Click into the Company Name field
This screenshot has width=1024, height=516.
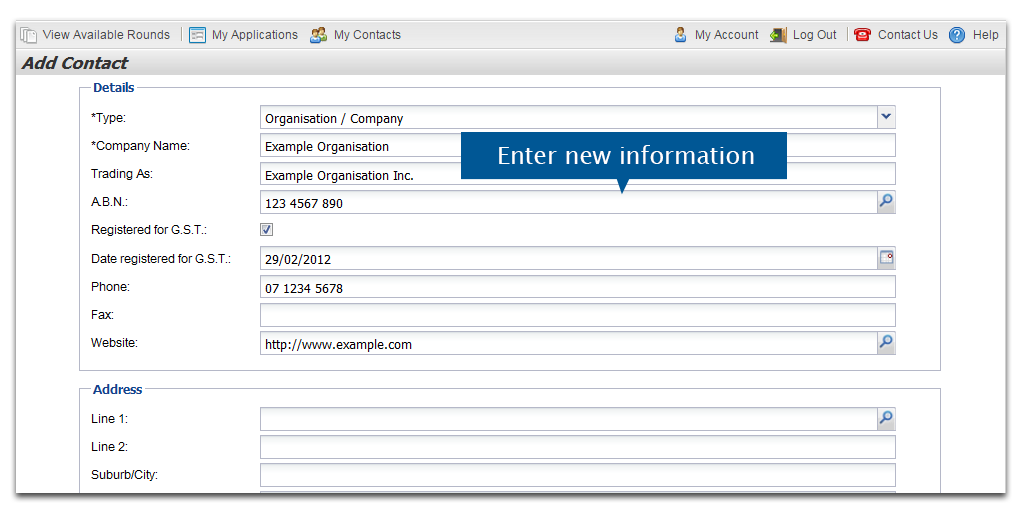pos(577,146)
